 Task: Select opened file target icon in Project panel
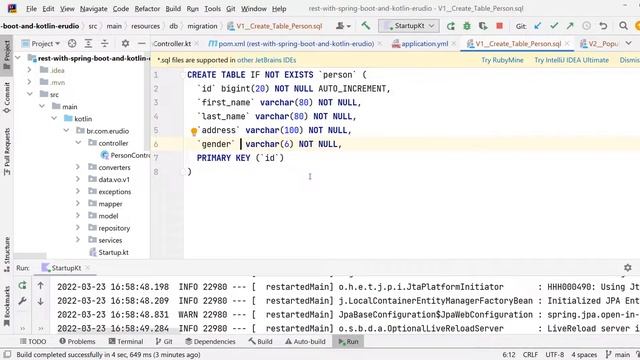[x=72, y=43]
